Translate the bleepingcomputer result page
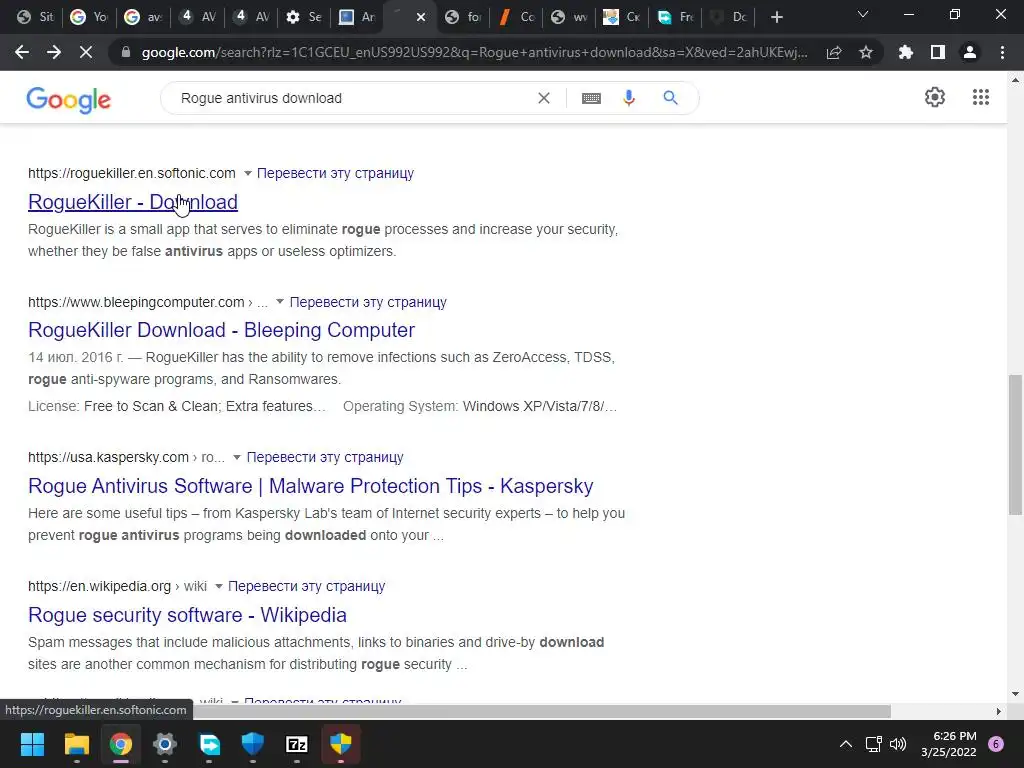 (368, 302)
